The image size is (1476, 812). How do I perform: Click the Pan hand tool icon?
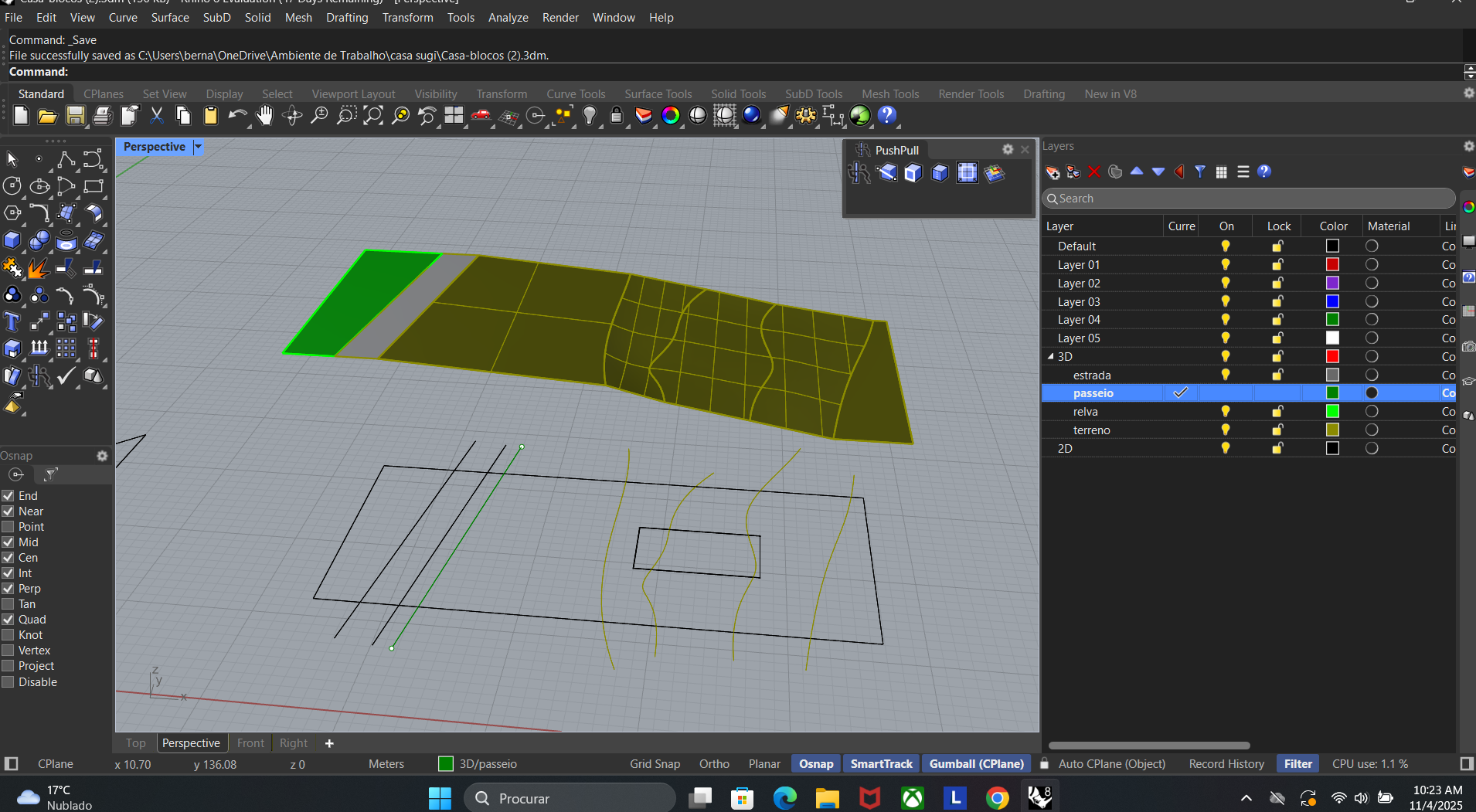(265, 116)
